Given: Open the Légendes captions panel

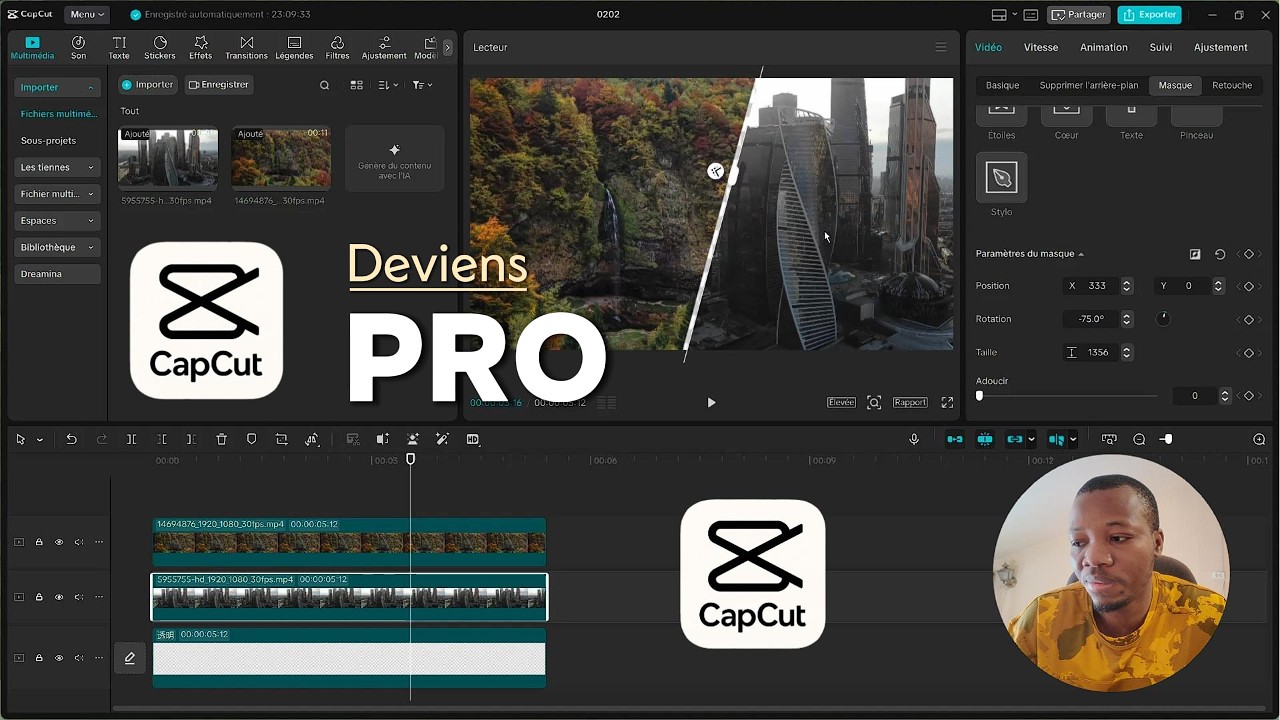Looking at the screenshot, I should (294, 48).
